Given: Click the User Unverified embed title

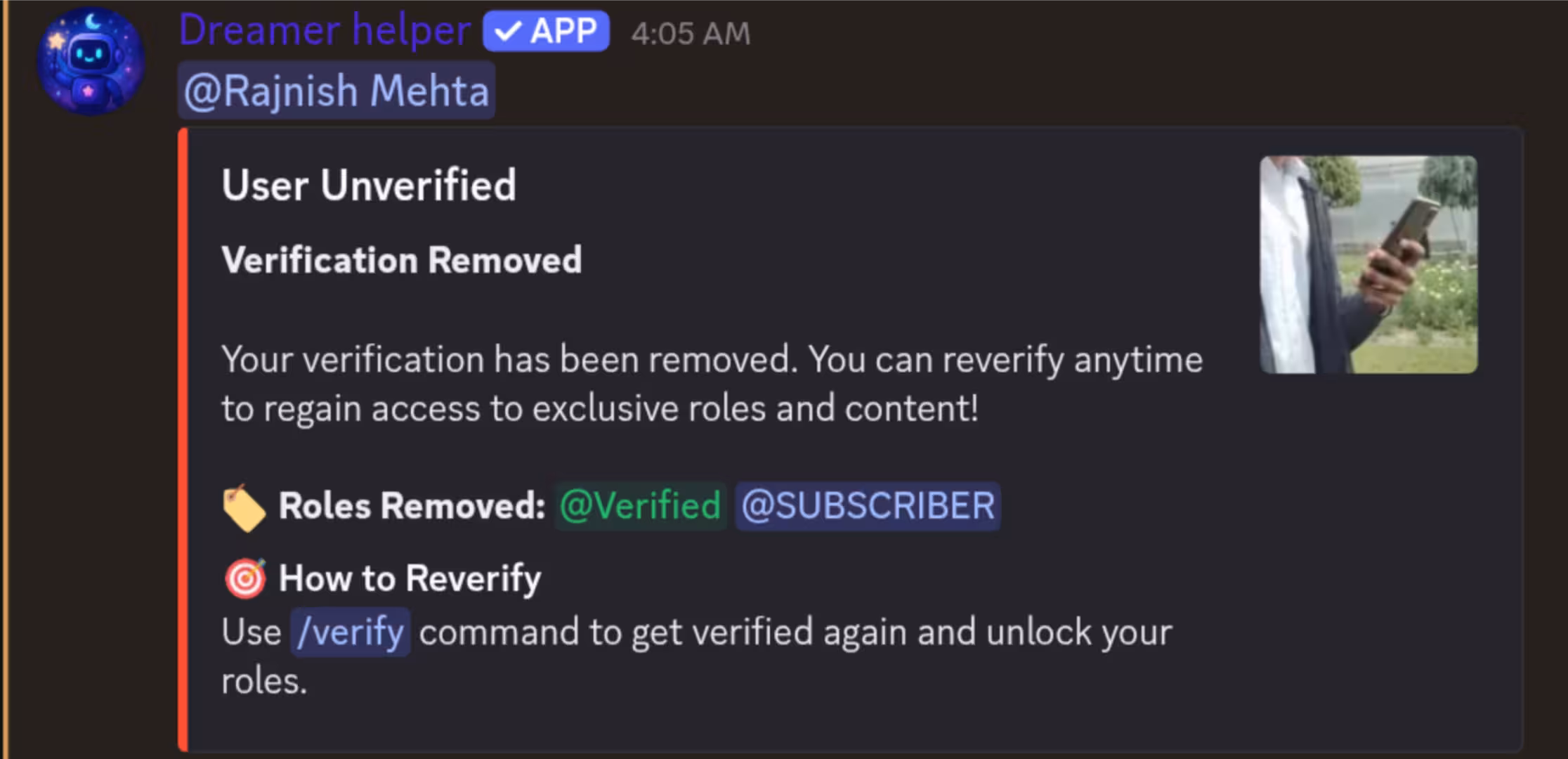Looking at the screenshot, I should point(369,186).
